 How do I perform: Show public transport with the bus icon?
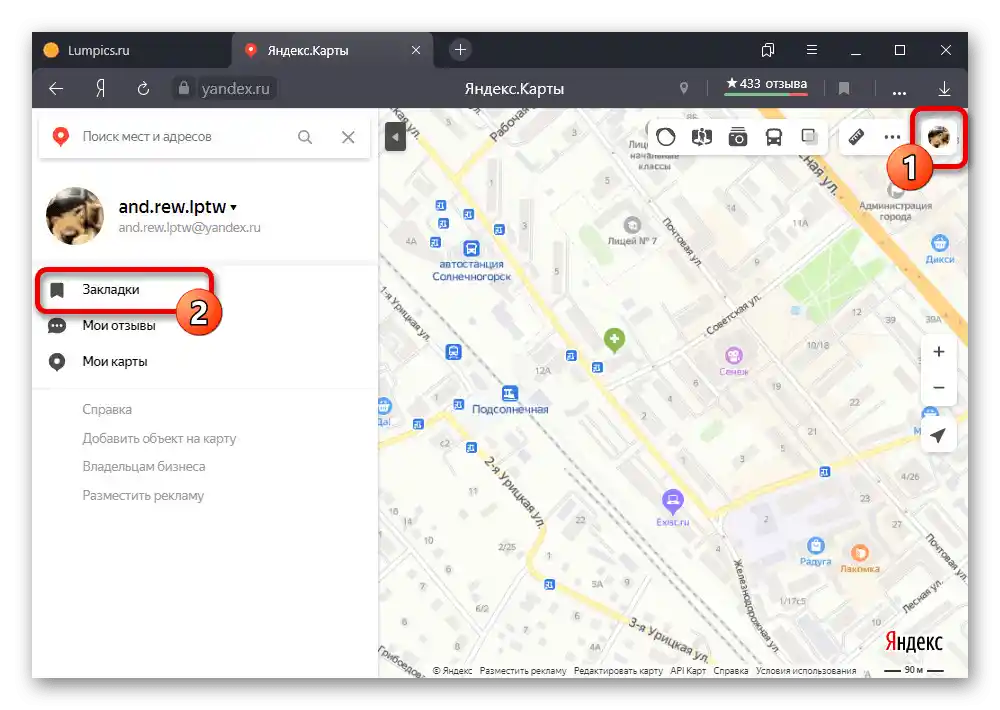pos(774,137)
